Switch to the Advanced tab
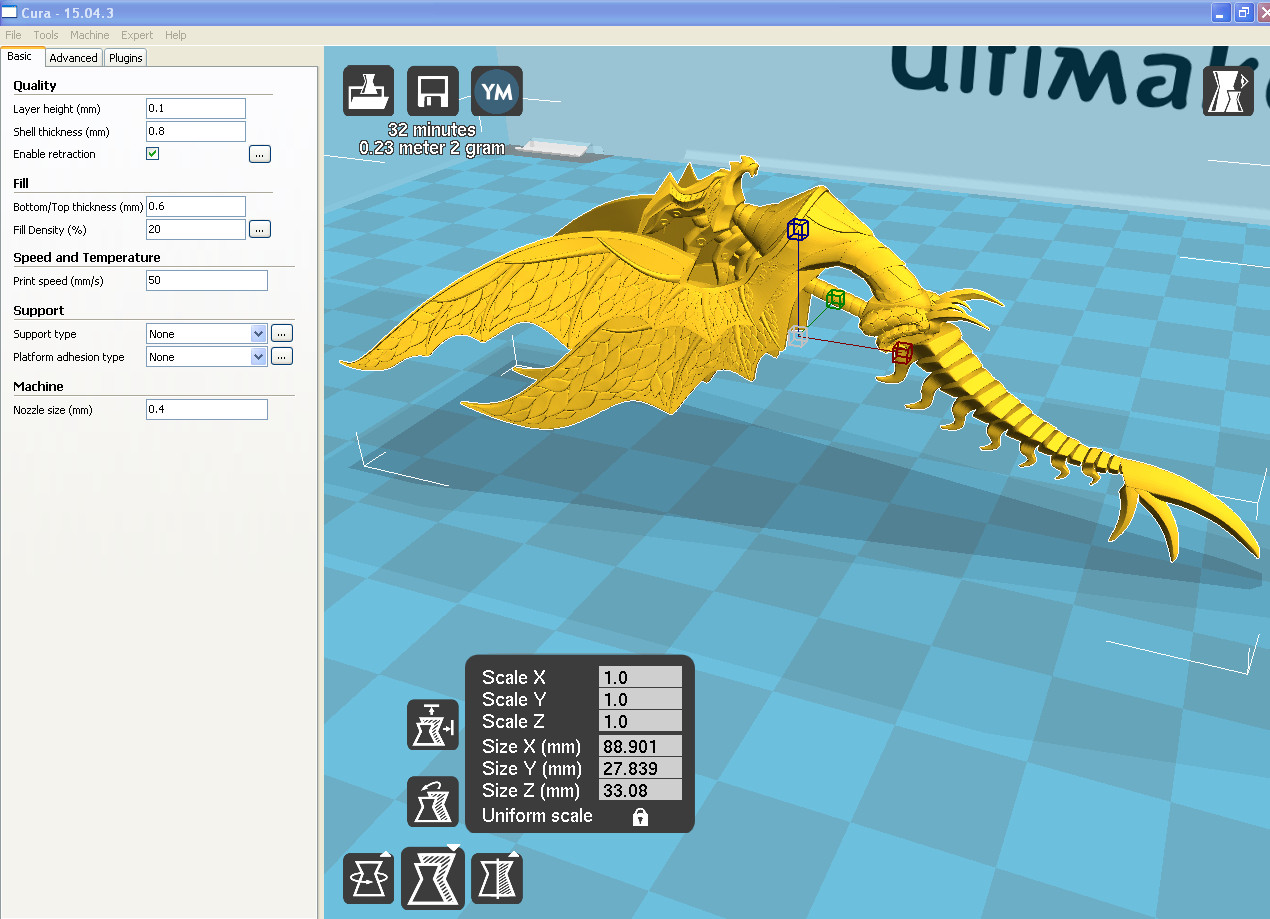The image size is (1270, 919). point(73,58)
